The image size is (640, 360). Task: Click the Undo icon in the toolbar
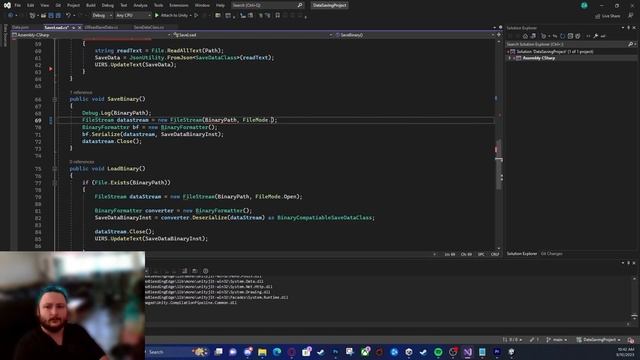[68, 16]
